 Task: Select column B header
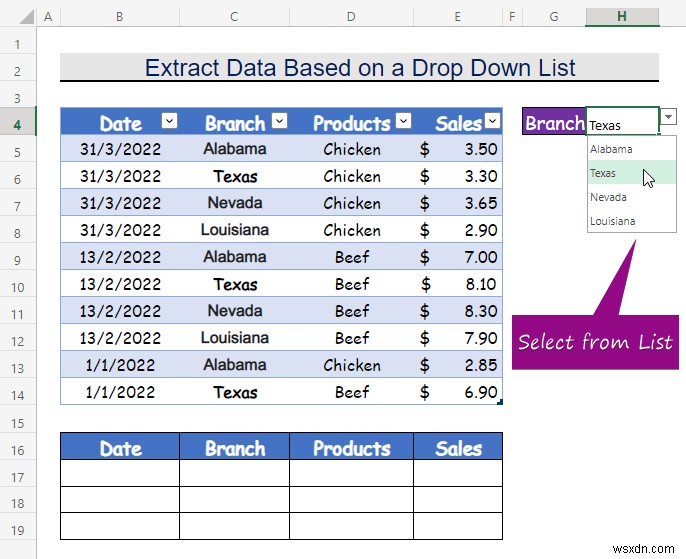point(119,17)
